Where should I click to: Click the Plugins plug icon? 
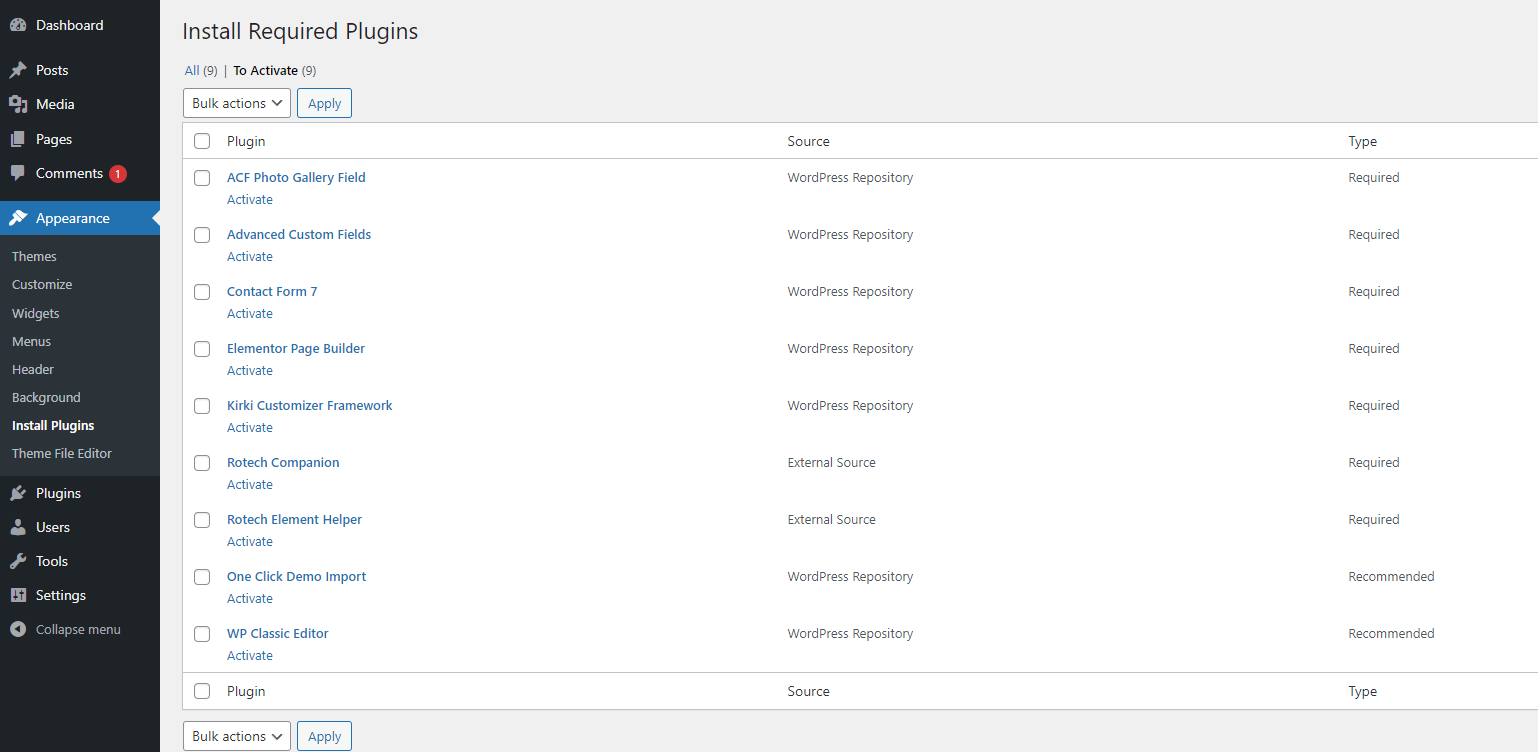click(18, 493)
